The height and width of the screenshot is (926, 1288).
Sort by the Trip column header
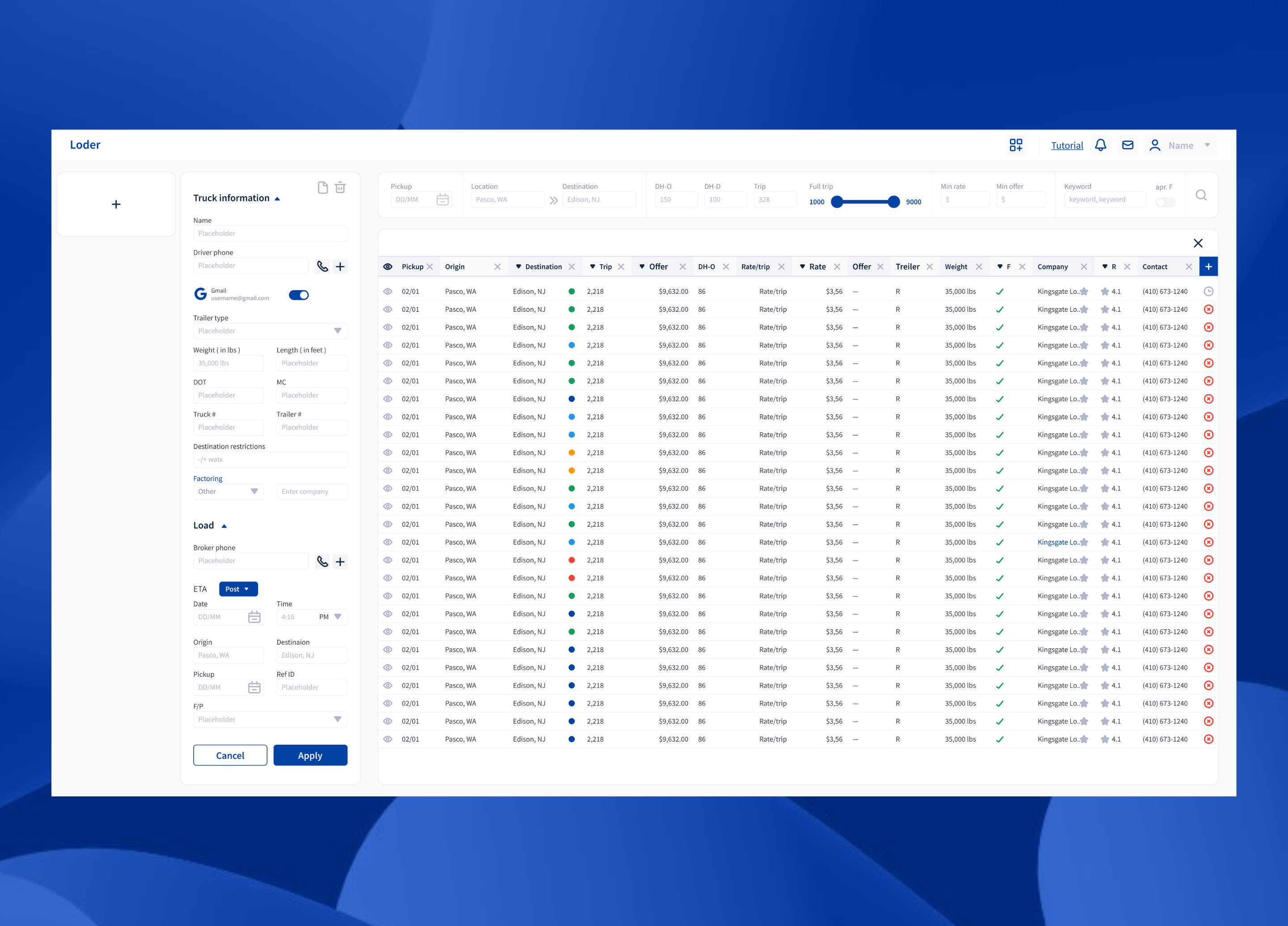601,267
